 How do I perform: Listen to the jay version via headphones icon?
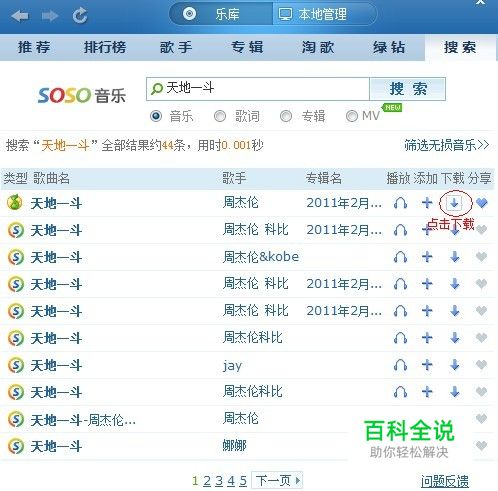[400, 365]
